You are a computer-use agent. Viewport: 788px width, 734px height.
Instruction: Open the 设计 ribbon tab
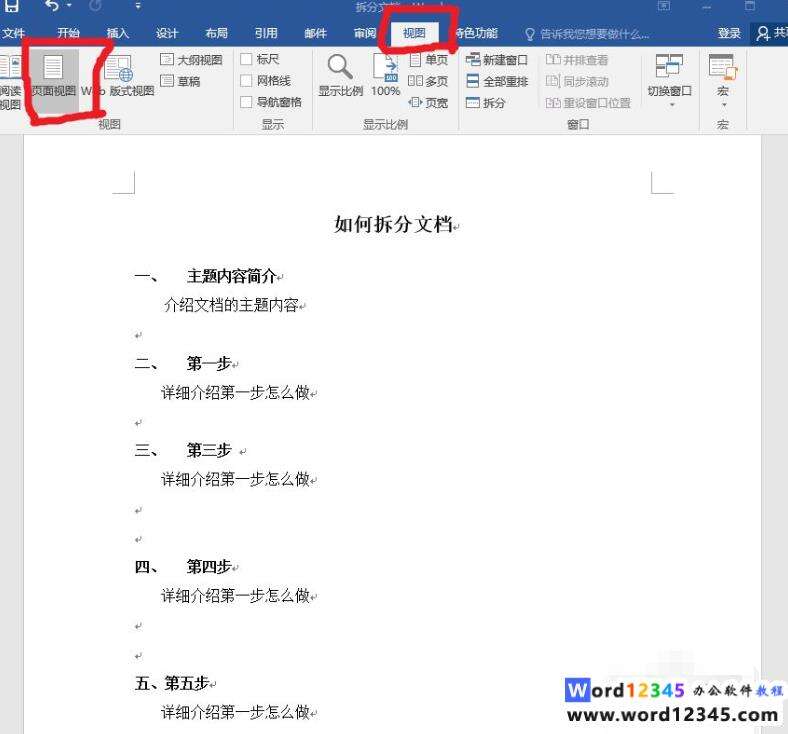point(167,33)
